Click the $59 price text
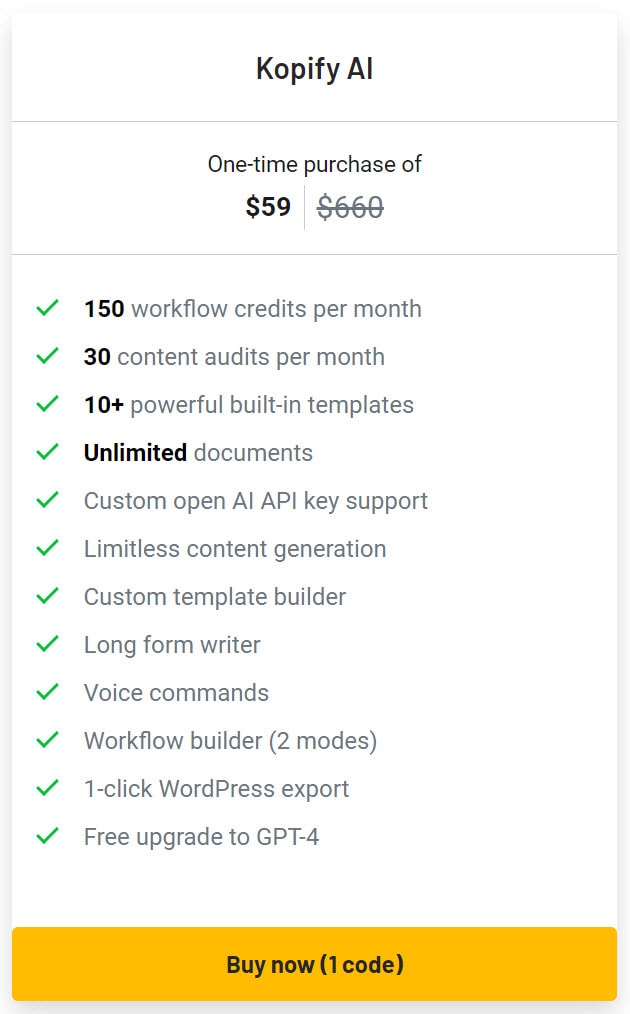 267,206
